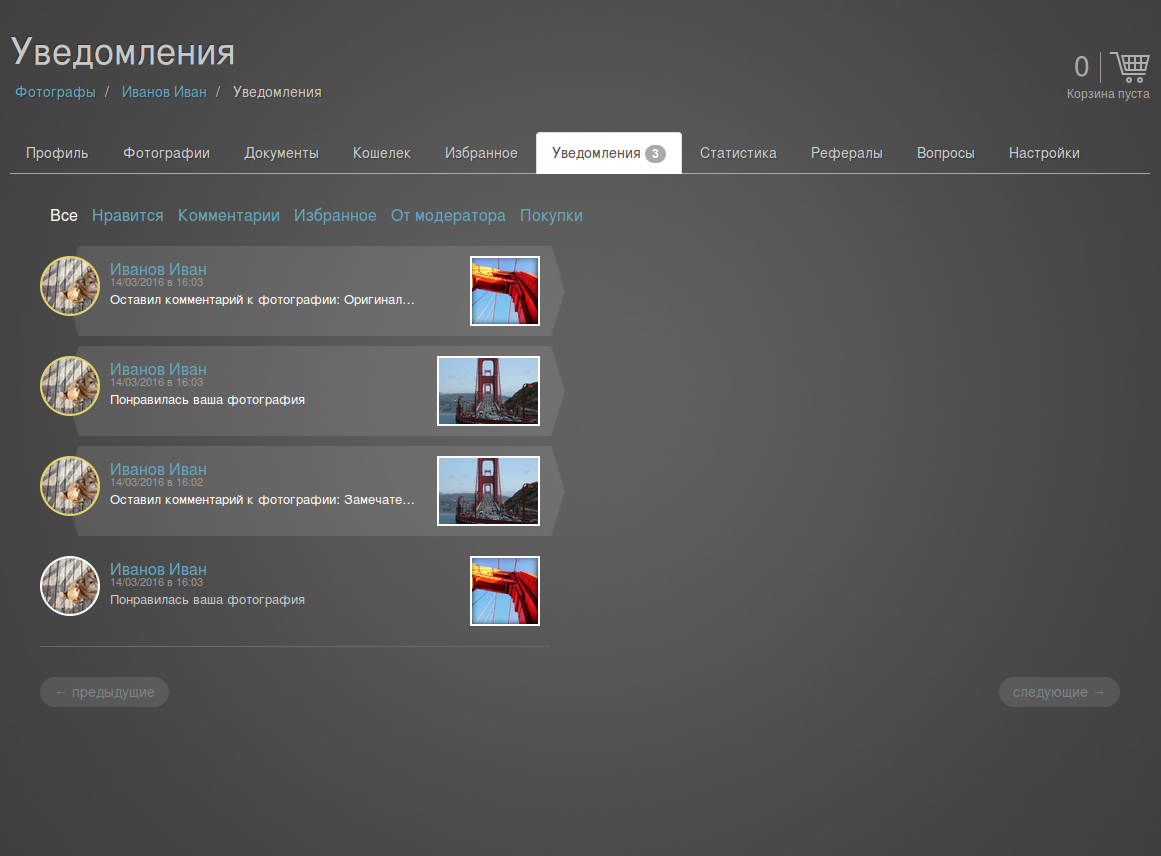This screenshot has width=1161, height=856.
Task: Go to the Статистика tab
Action: pos(738,153)
